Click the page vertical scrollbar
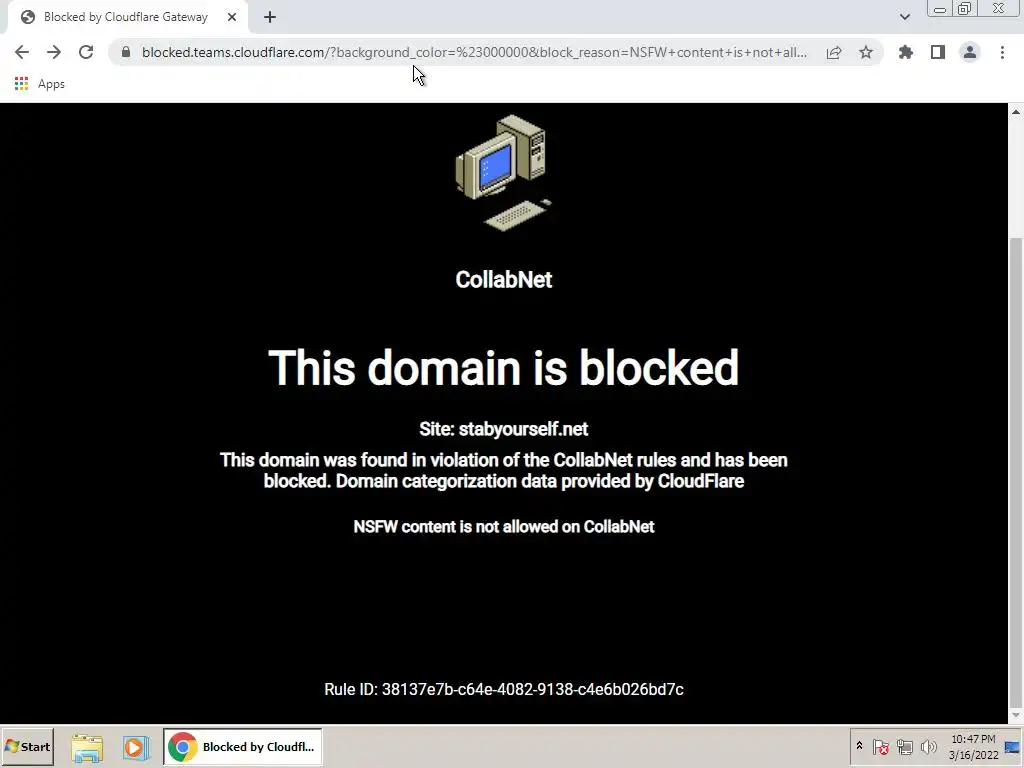Screen dimensions: 1024x768 coord(1016,413)
